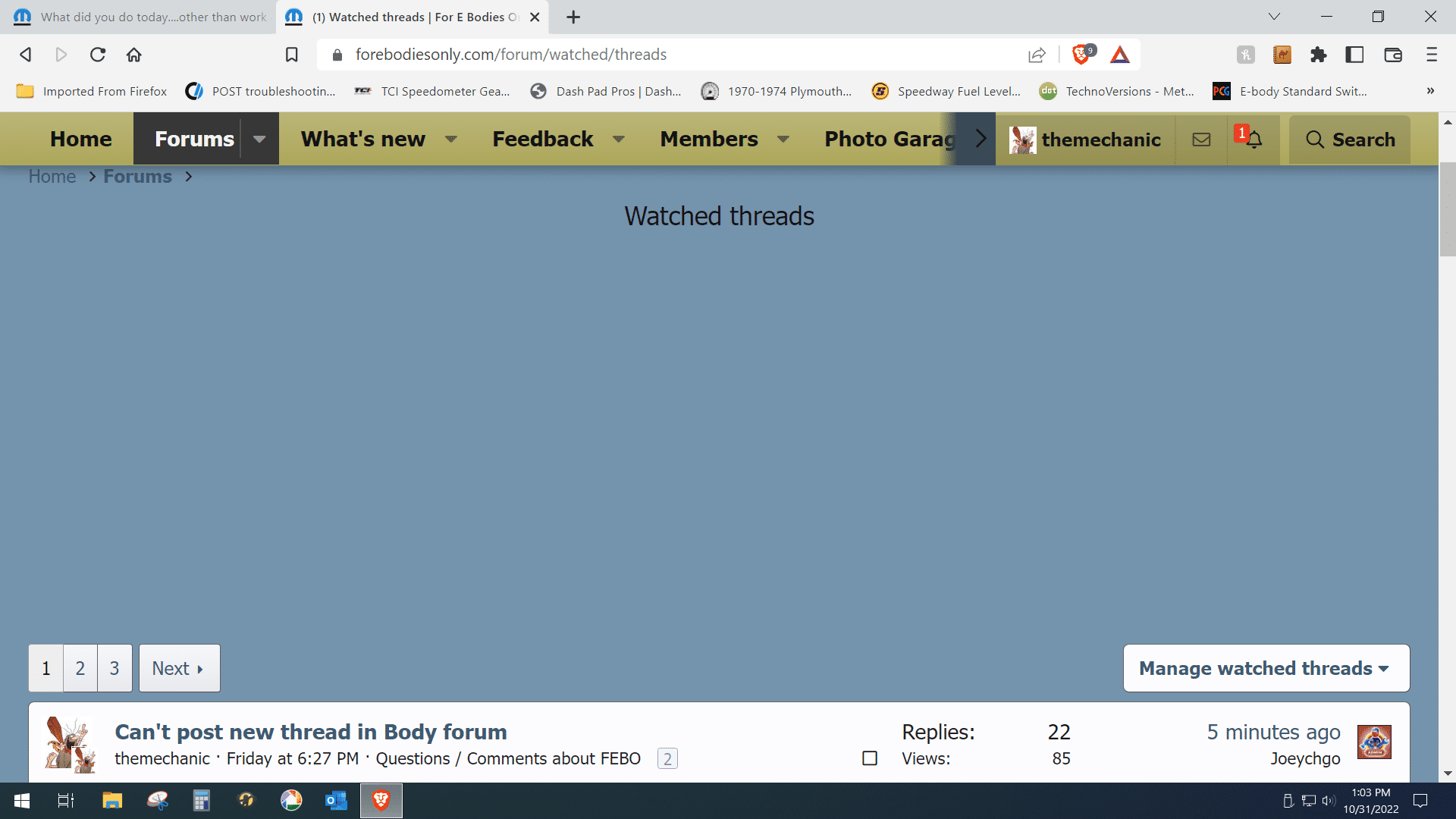Expand the Members dropdown arrow
Screen dimensions: 1456x819
pos(783,140)
